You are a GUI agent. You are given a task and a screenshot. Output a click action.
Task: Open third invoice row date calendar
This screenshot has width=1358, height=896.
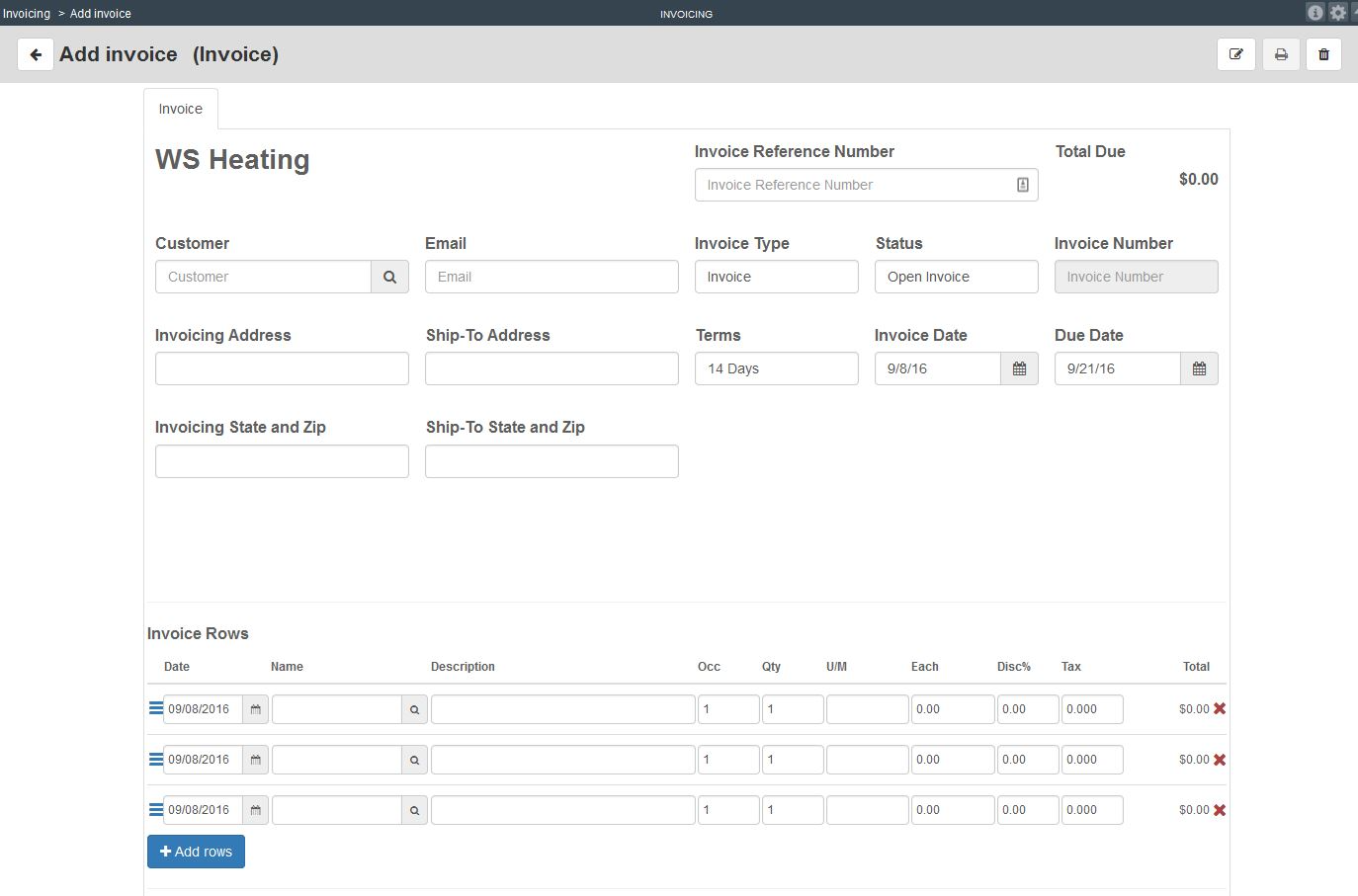[256, 810]
